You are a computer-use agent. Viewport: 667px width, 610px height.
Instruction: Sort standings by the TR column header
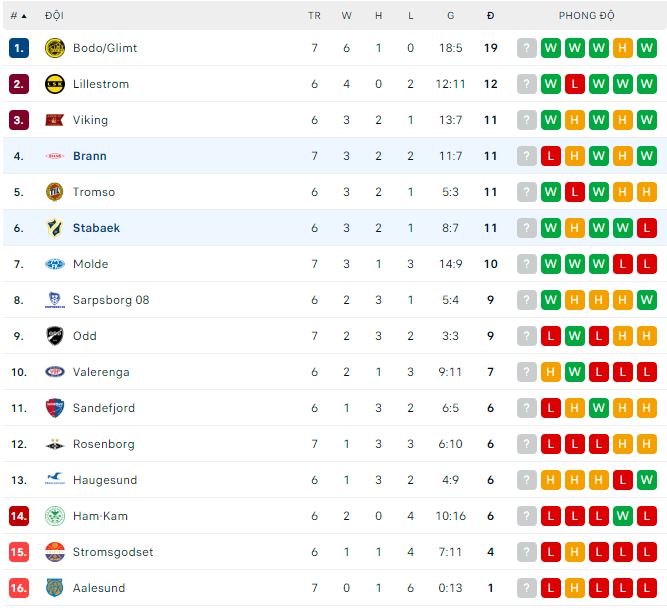314,16
